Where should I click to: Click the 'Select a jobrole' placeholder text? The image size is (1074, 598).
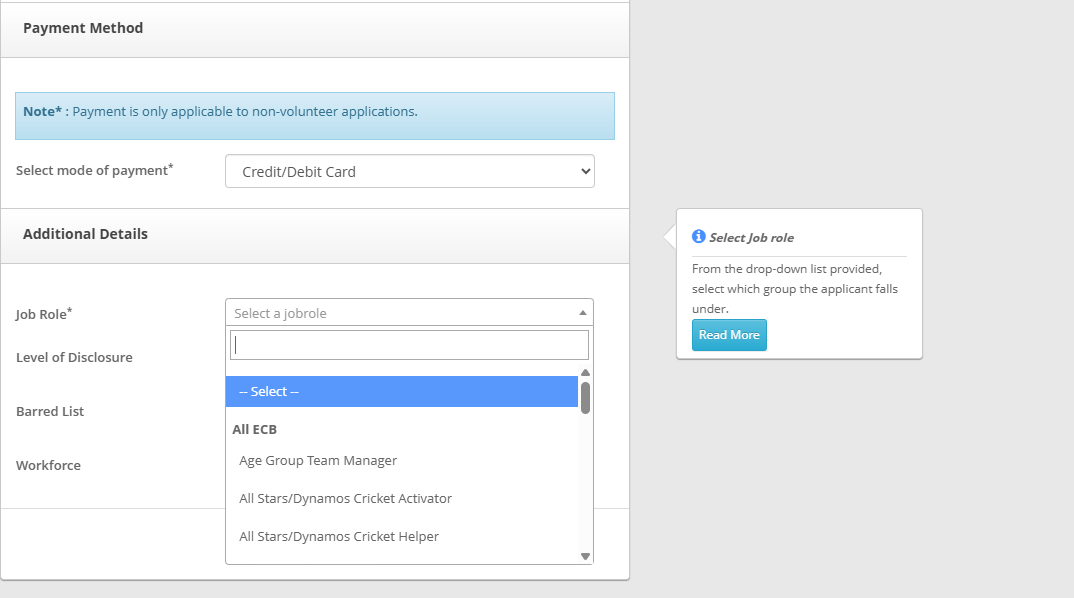(281, 313)
